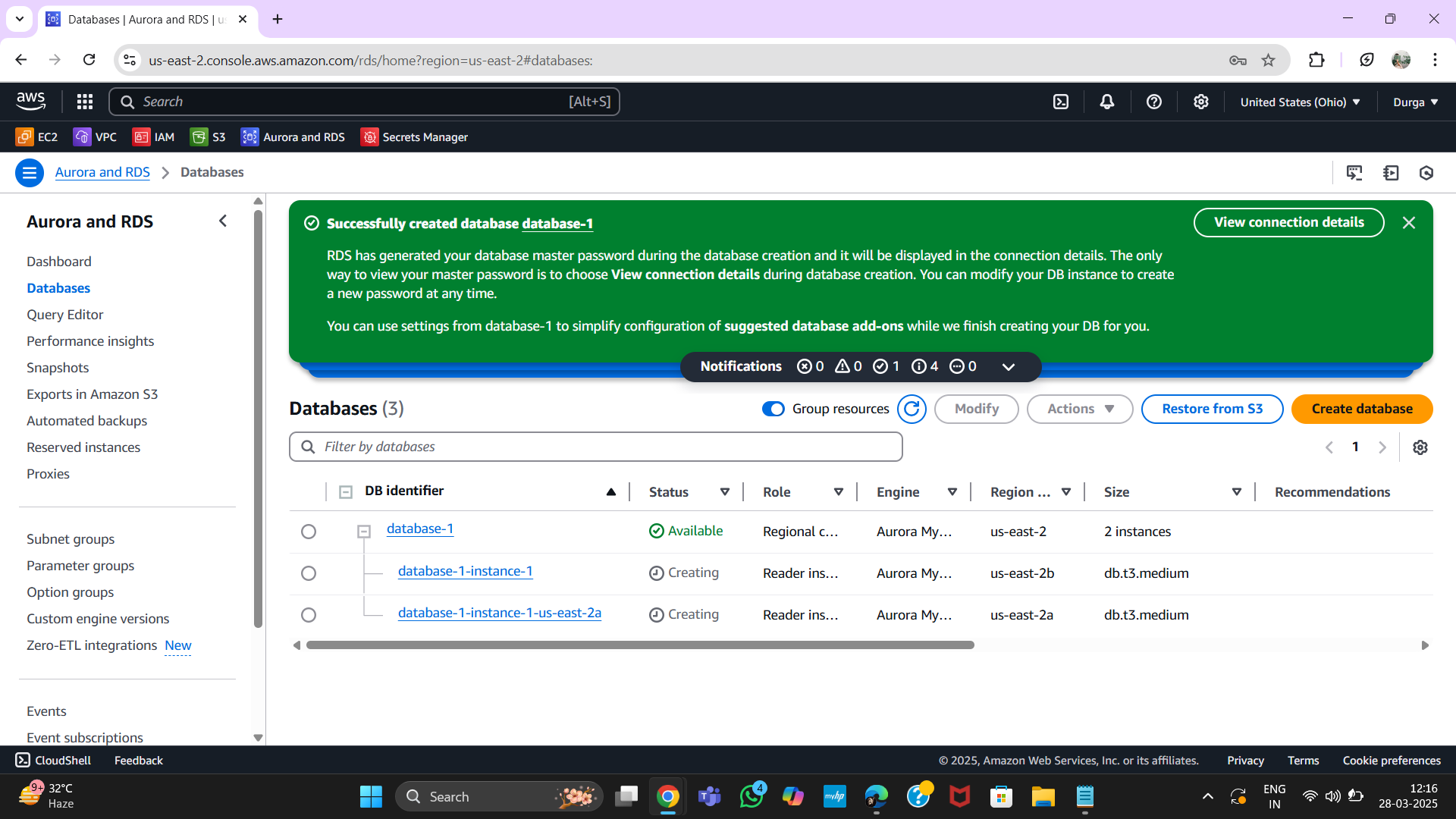
Task: Click the sidebar vertical scrollbar
Action: (x=258, y=419)
